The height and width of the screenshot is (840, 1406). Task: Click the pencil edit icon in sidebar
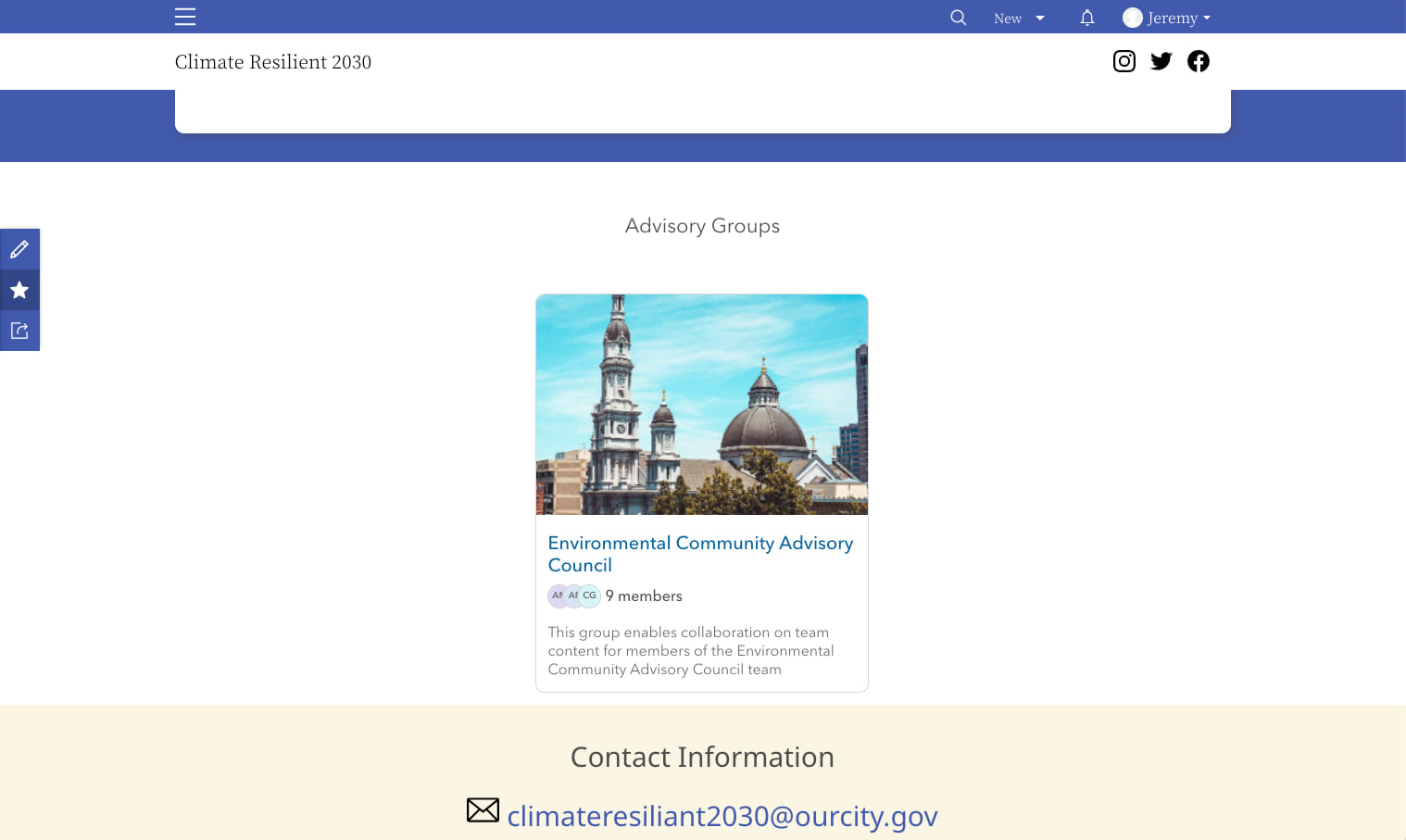click(x=19, y=249)
